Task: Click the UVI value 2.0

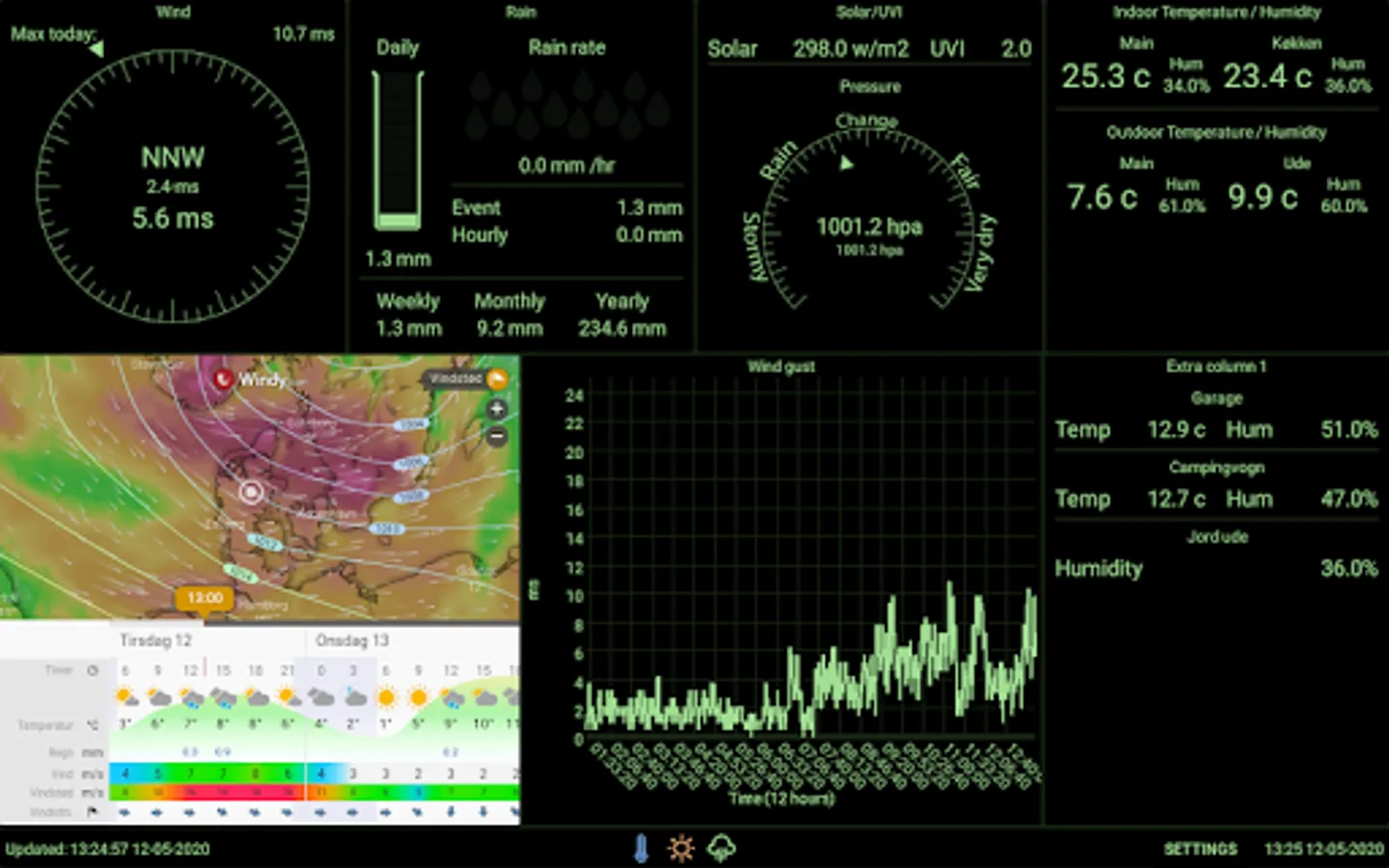Action: tap(1016, 48)
